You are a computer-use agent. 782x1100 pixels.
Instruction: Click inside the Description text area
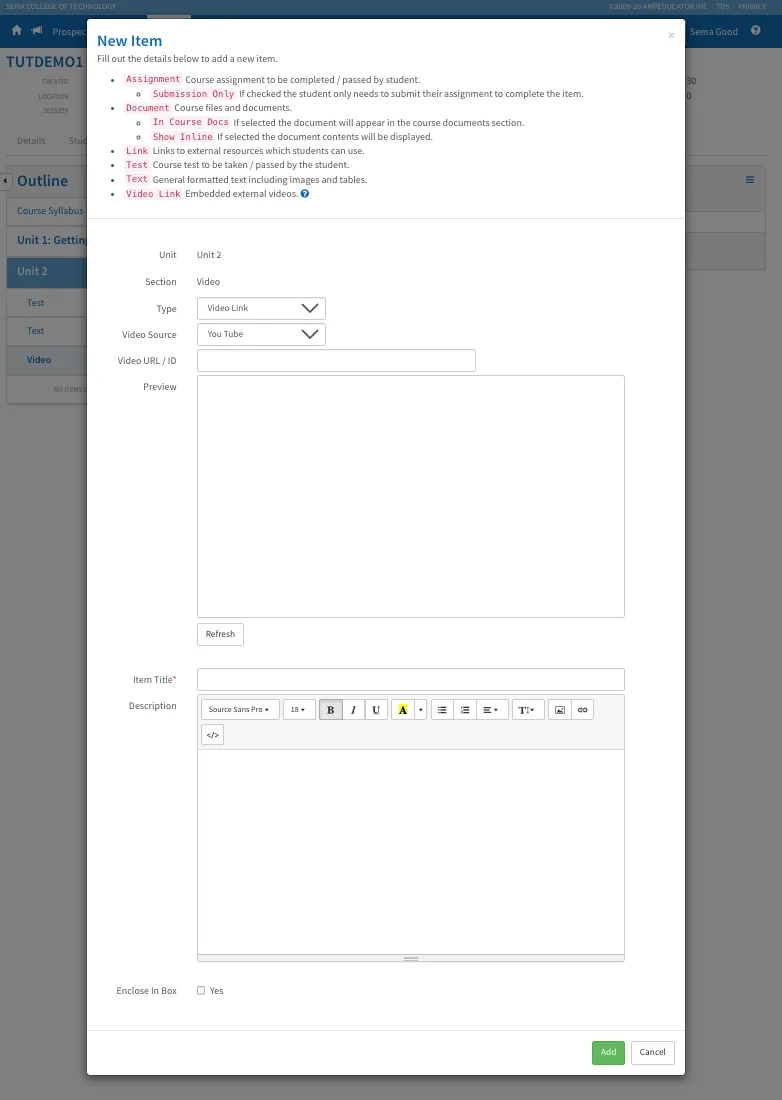point(410,852)
